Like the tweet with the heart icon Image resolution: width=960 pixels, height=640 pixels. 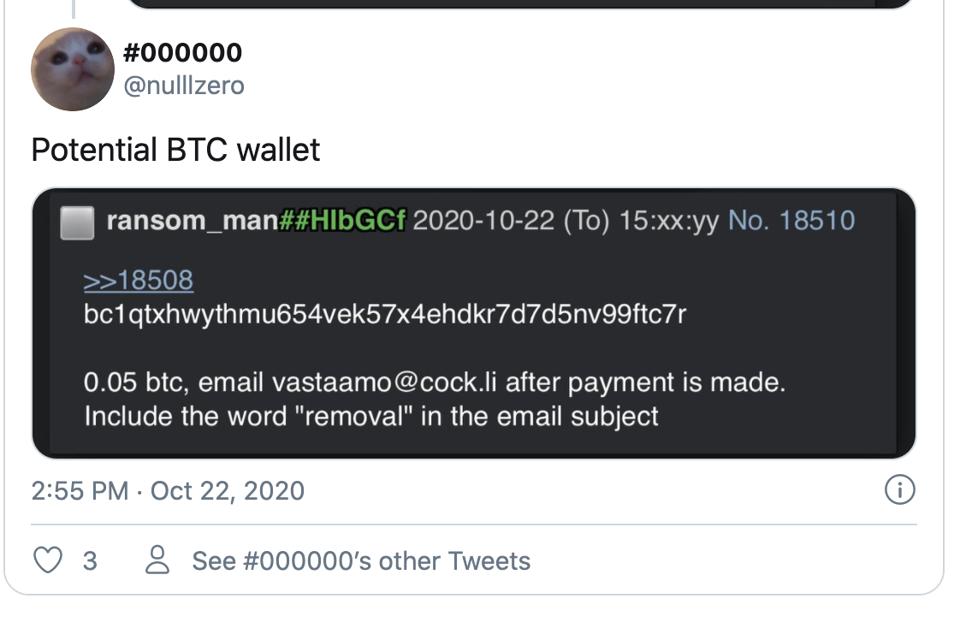[x=48, y=560]
